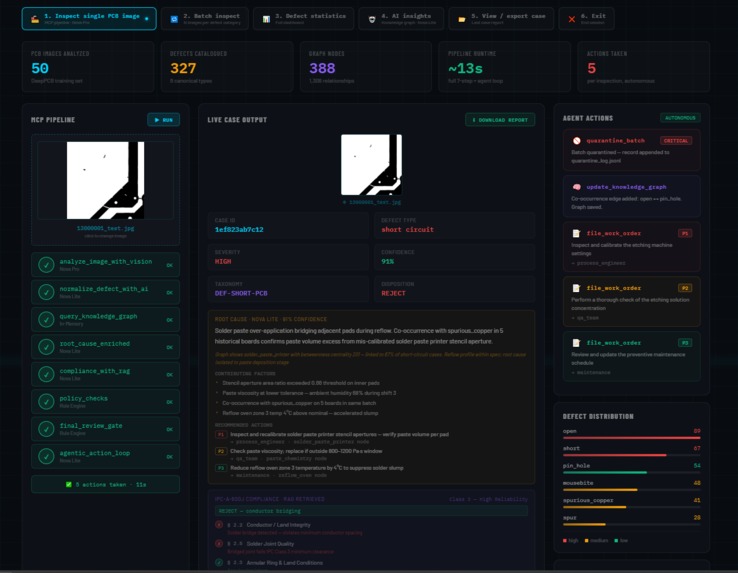Click the check circle for query_knowledge_graph
Image resolution: width=738 pixels, height=573 pixels.
[46, 319]
